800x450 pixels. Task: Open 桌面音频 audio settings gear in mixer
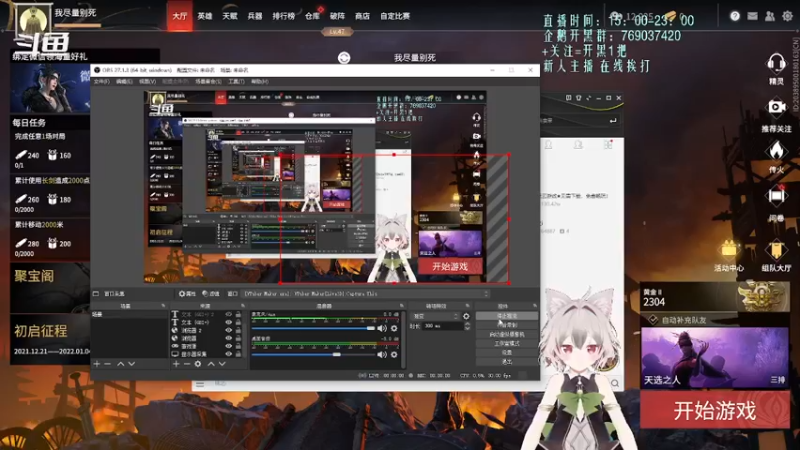point(394,354)
